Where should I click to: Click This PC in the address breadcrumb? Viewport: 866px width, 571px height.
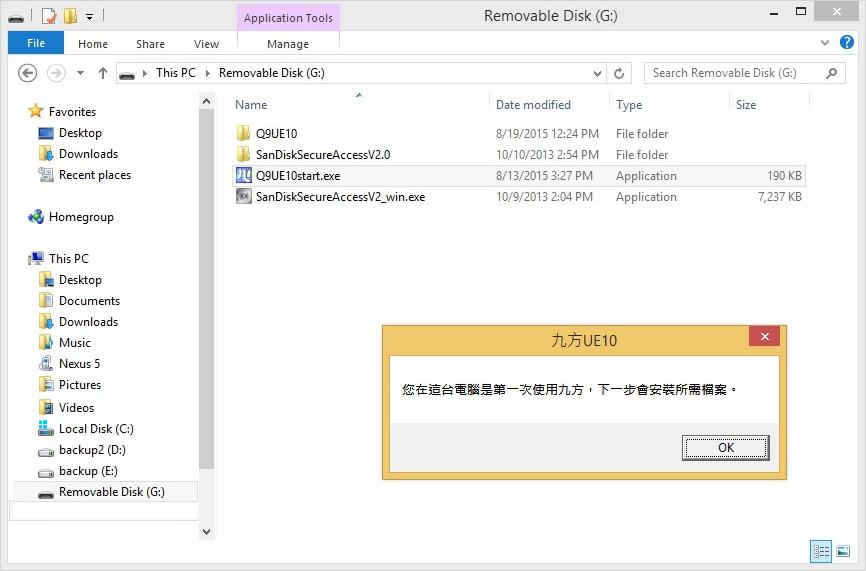click(176, 73)
